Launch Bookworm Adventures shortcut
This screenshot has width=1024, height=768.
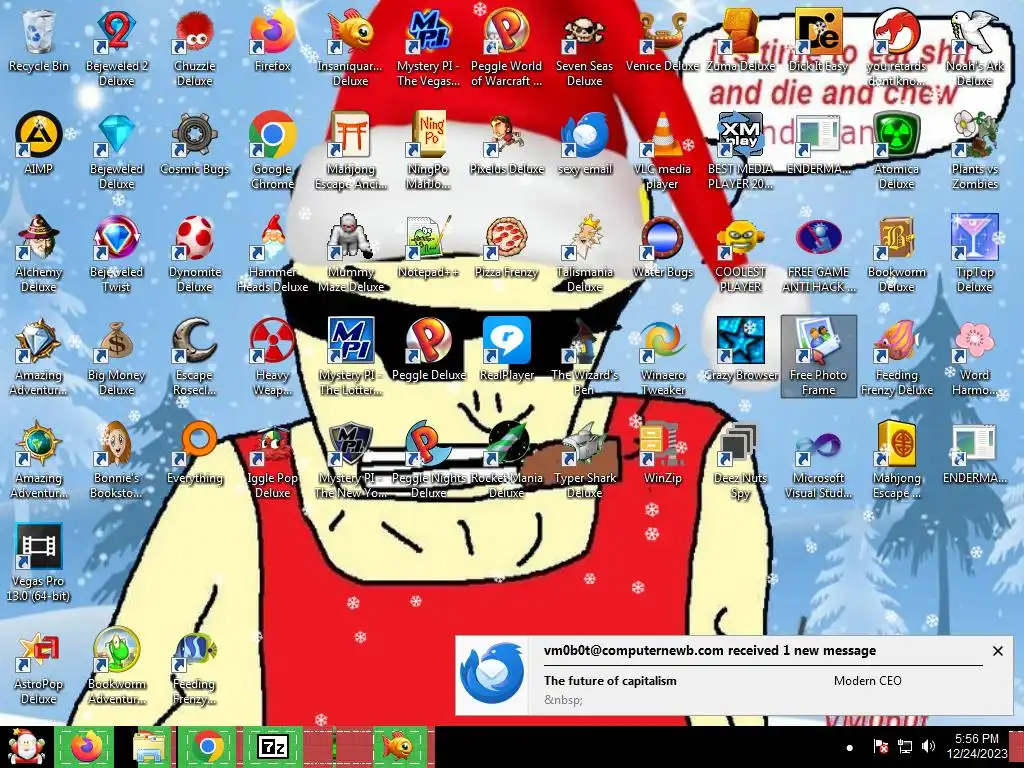[116, 666]
